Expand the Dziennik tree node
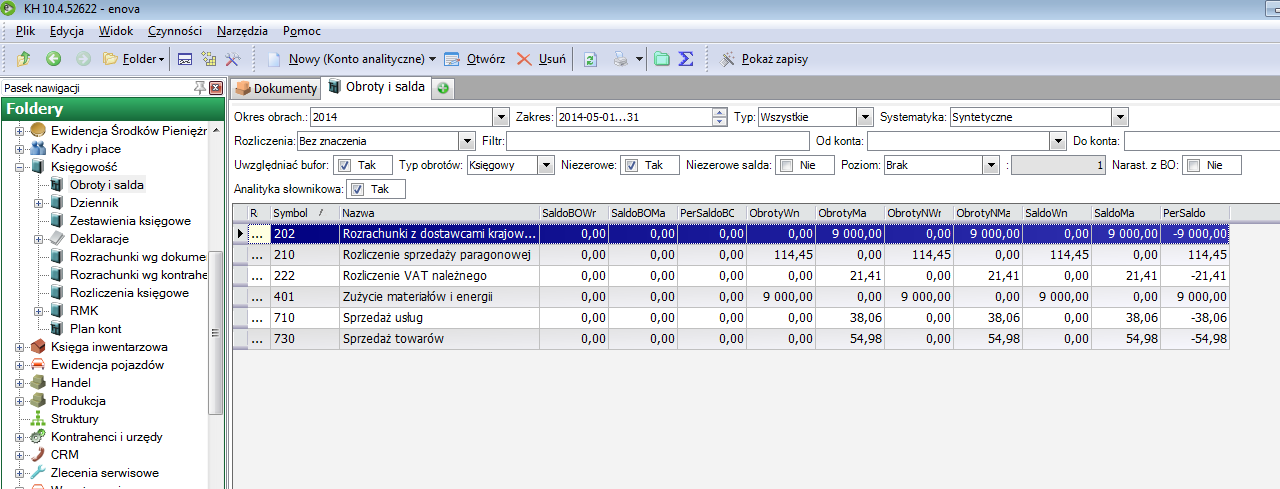Image resolution: width=1280 pixels, height=489 pixels. coord(37,203)
